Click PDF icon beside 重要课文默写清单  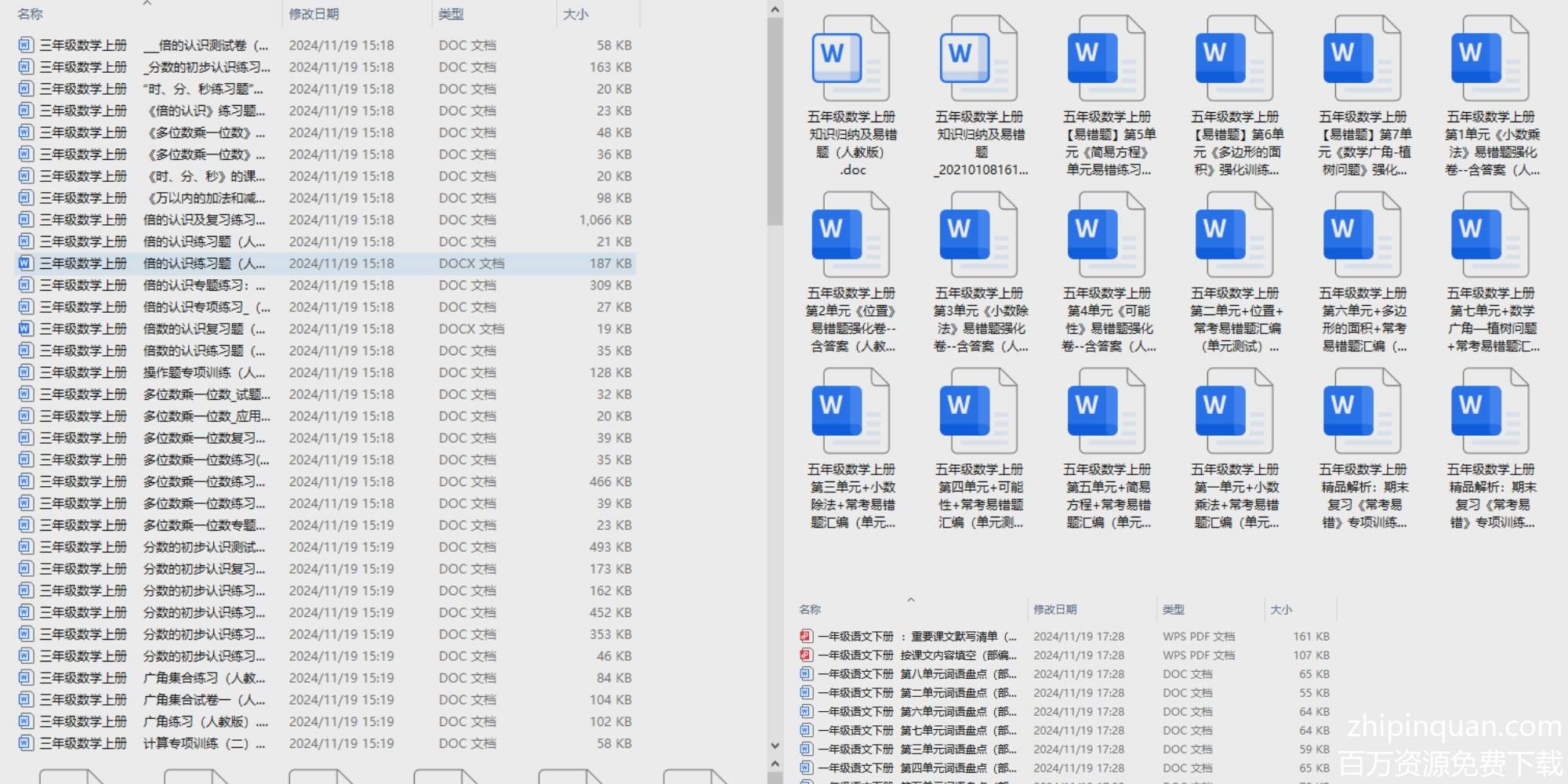coord(805,636)
